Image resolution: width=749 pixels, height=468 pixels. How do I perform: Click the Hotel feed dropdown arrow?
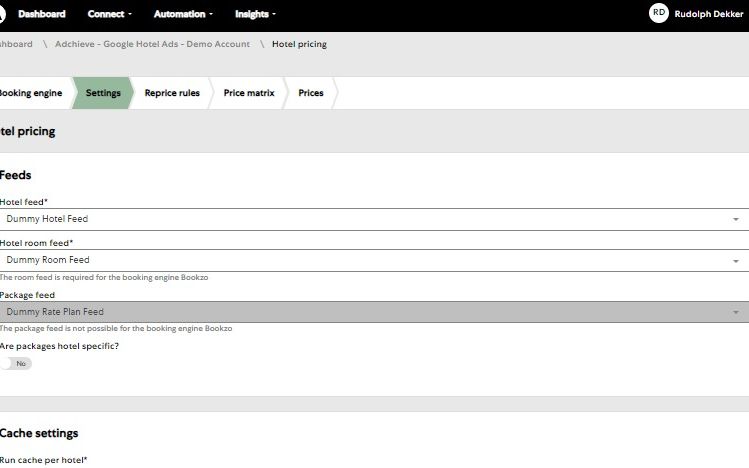coord(736,220)
